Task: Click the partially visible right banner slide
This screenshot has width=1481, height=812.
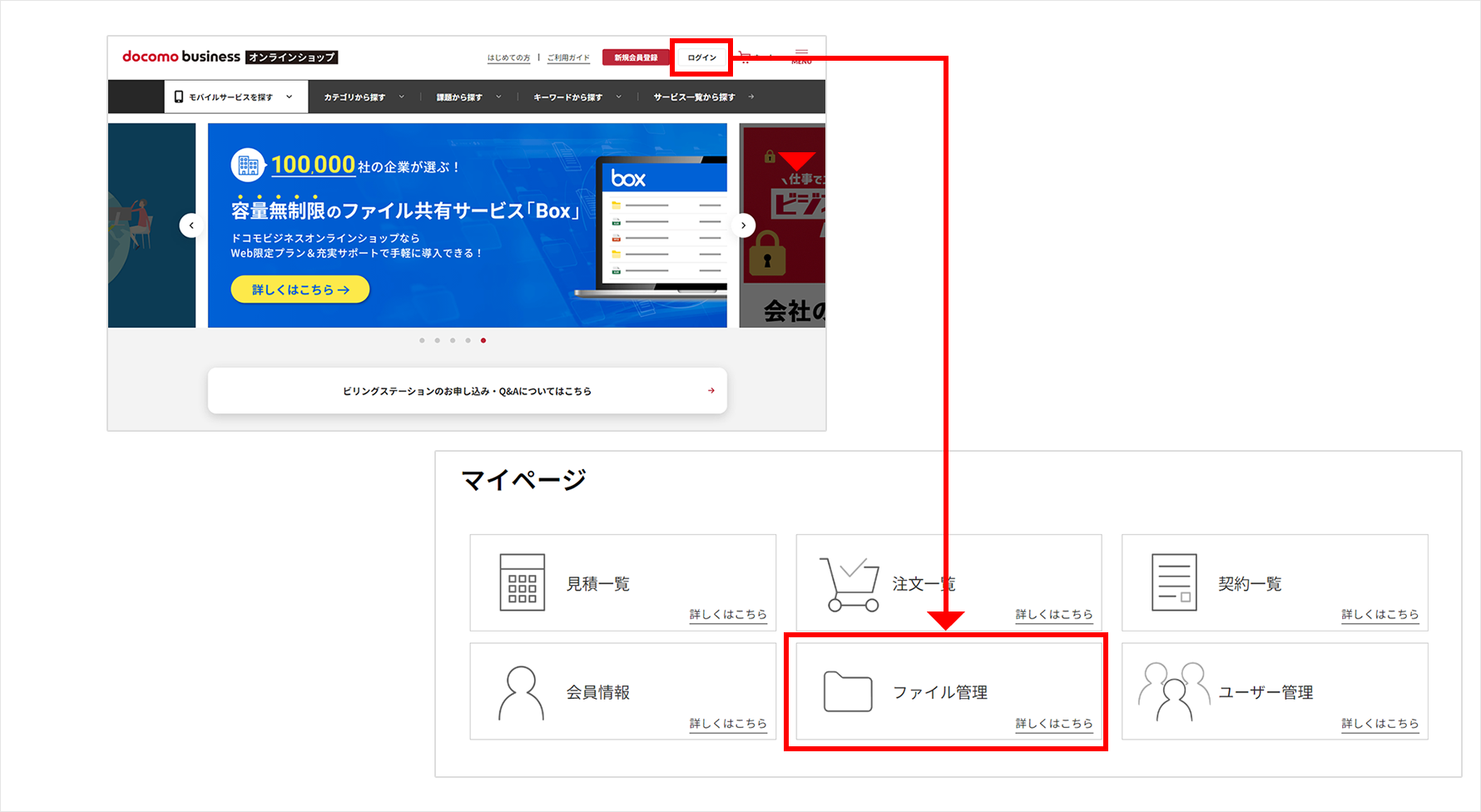Action: pos(782,225)
